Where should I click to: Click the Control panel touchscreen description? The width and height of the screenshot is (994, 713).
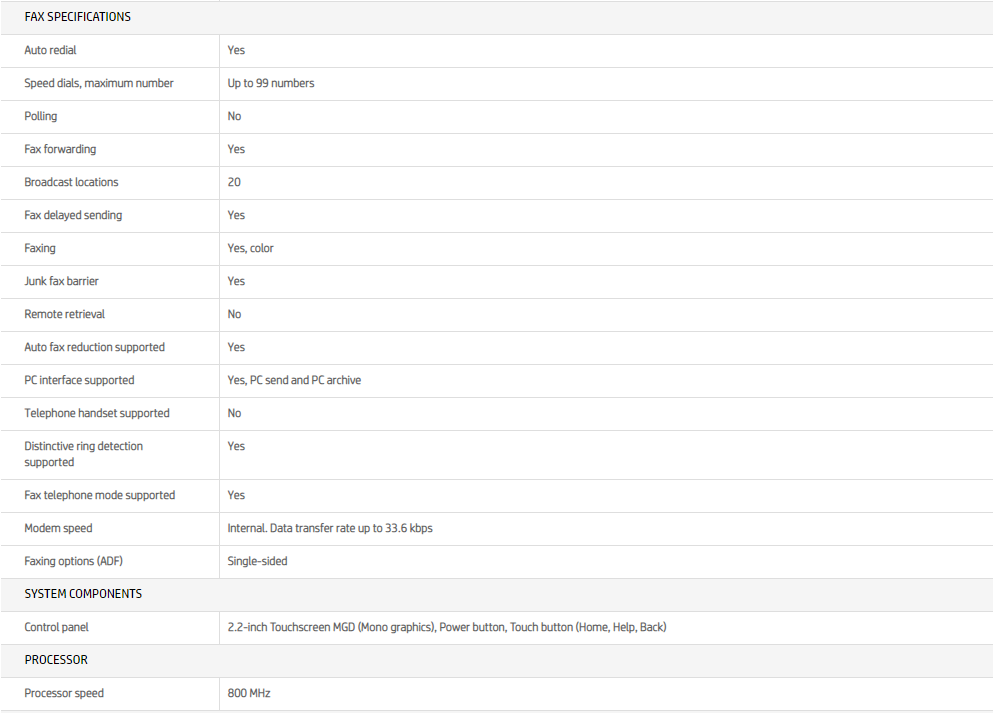(446, 627)
